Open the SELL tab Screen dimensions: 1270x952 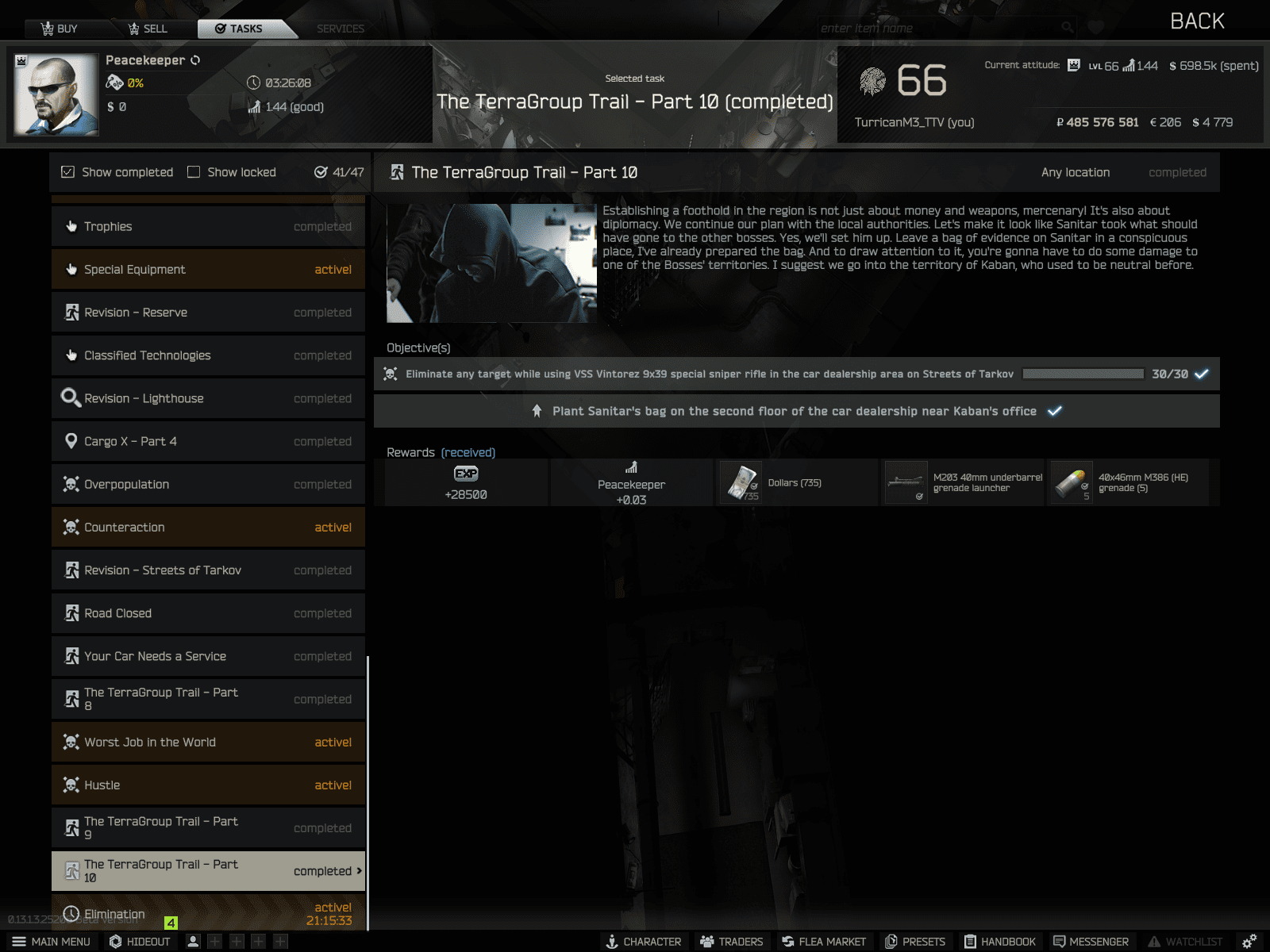[148, 29]
